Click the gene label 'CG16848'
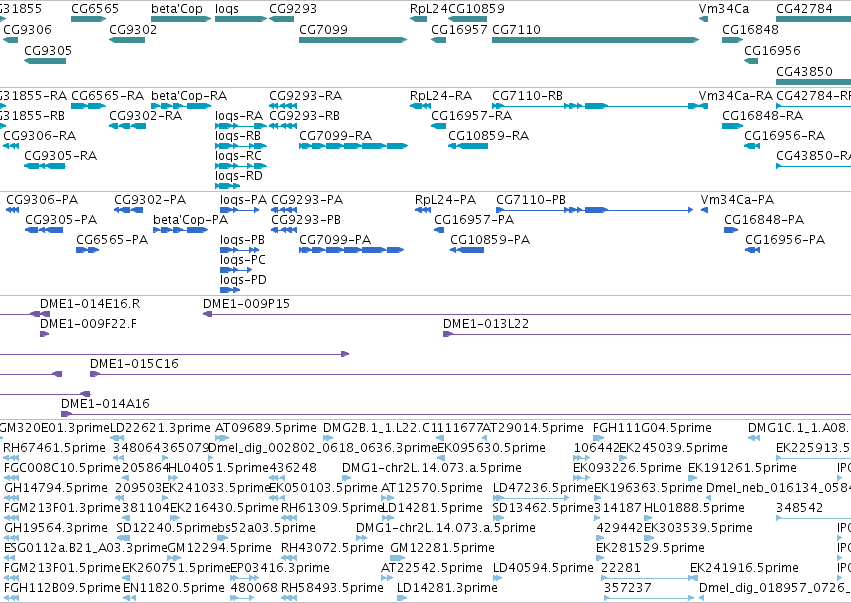The height and width of the screenshot is (603, 851). [750, 29]
